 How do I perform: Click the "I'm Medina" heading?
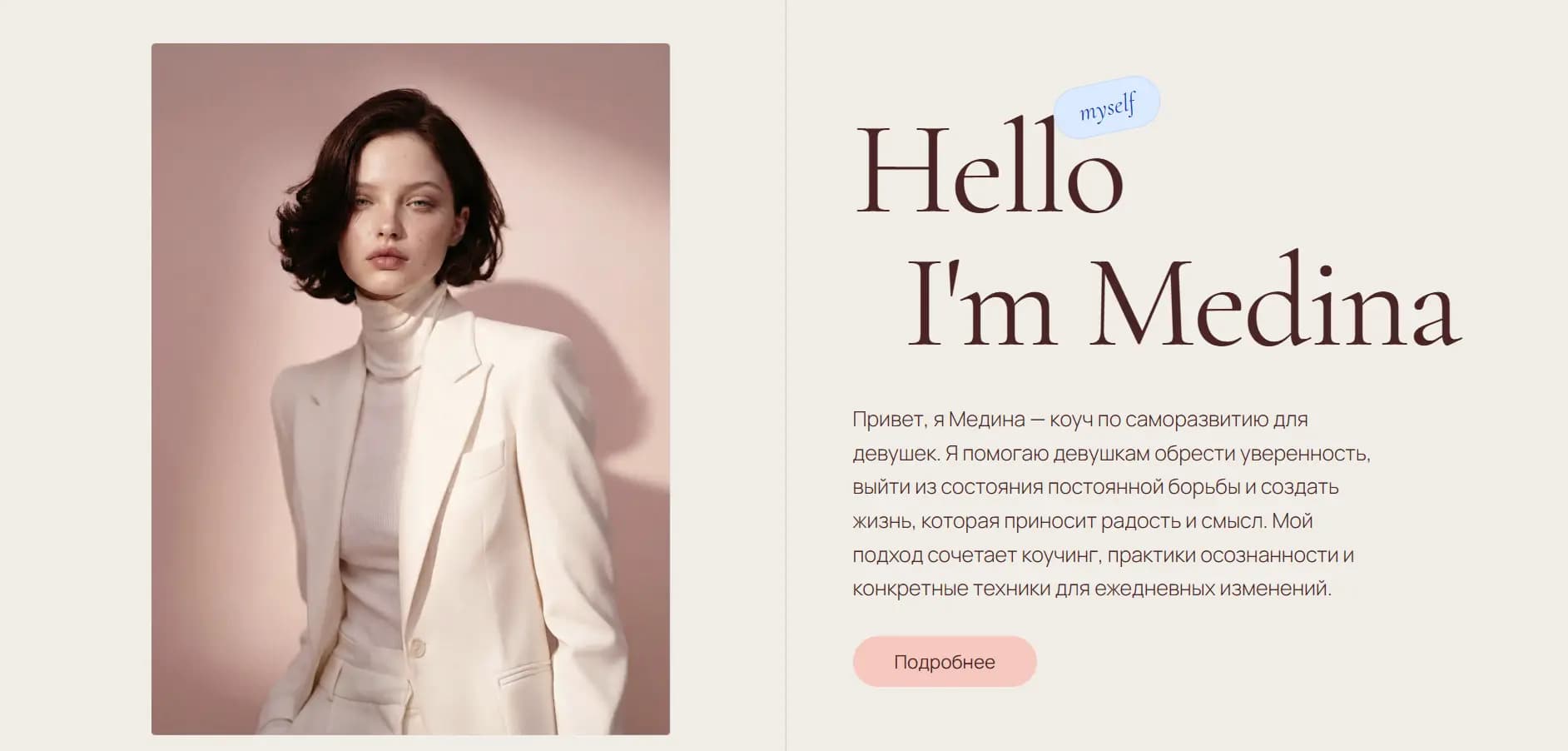(x=1183, y=301)
